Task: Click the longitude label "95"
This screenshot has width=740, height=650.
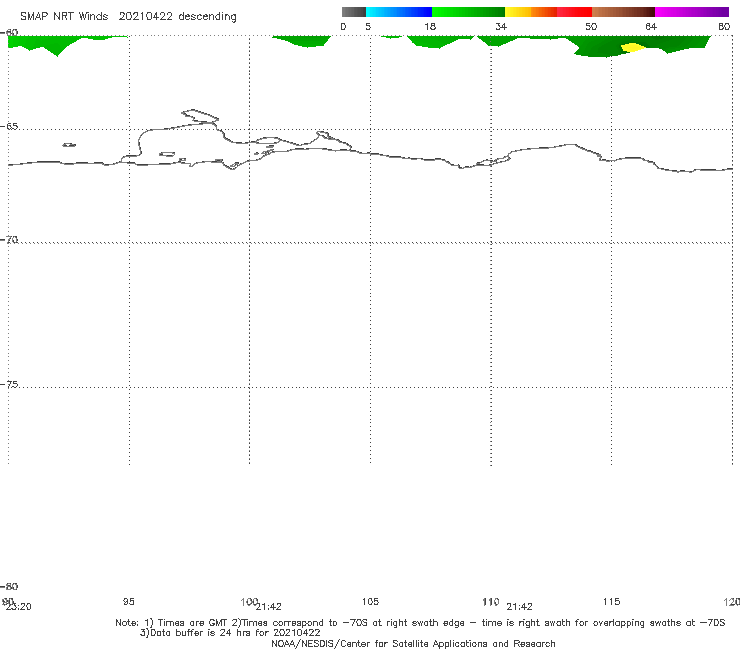Action: point(128,601)
